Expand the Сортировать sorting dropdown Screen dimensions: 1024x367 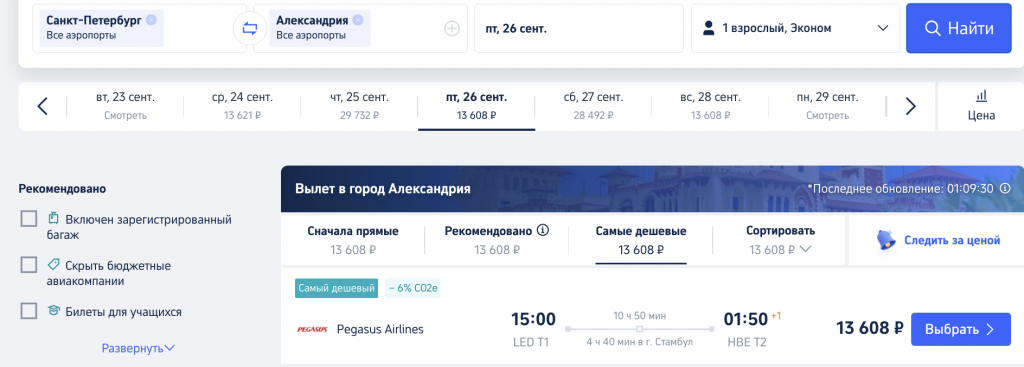780,240
